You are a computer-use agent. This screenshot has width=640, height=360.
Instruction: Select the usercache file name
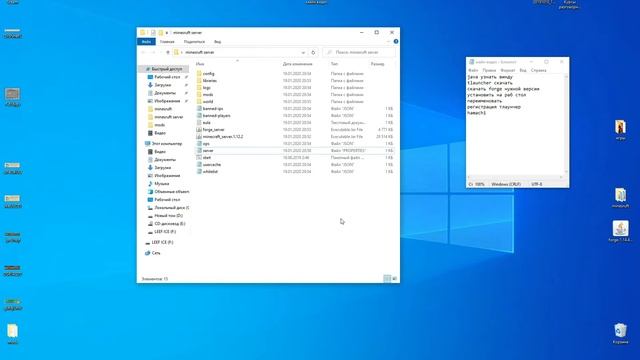pyautogui.click(x=212, y=164)
